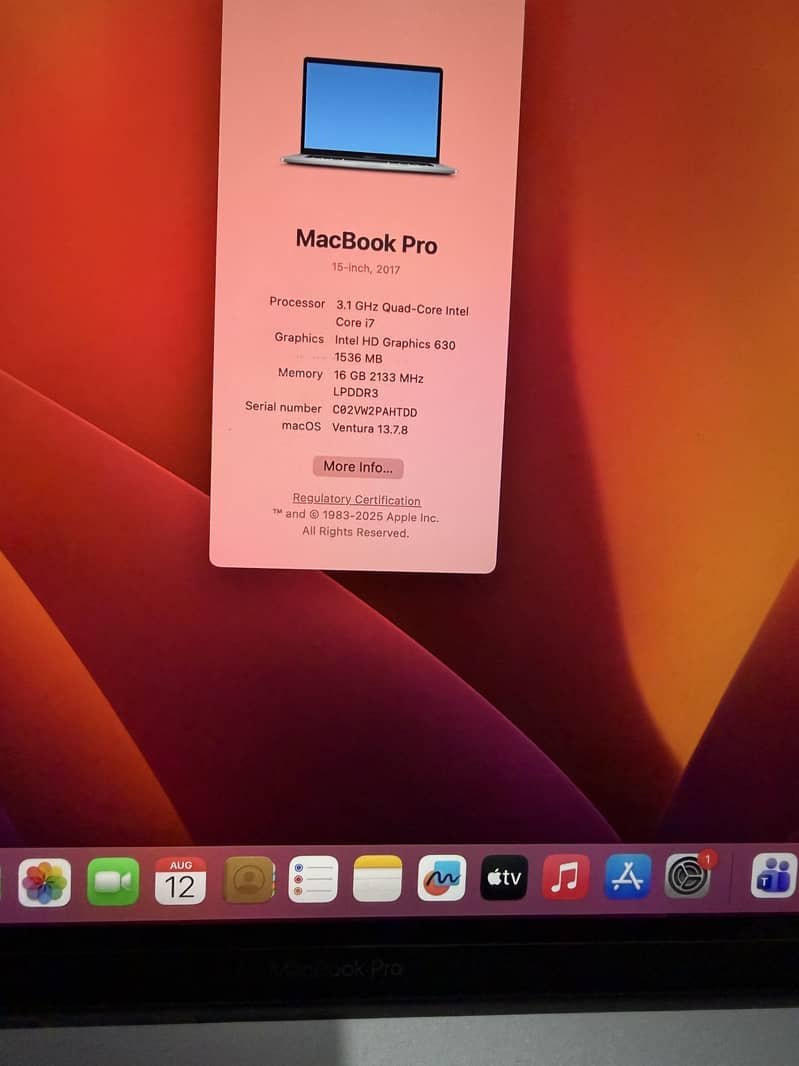Open the Regulatory Certification link
799x1066 pixels.
[356, 500]
